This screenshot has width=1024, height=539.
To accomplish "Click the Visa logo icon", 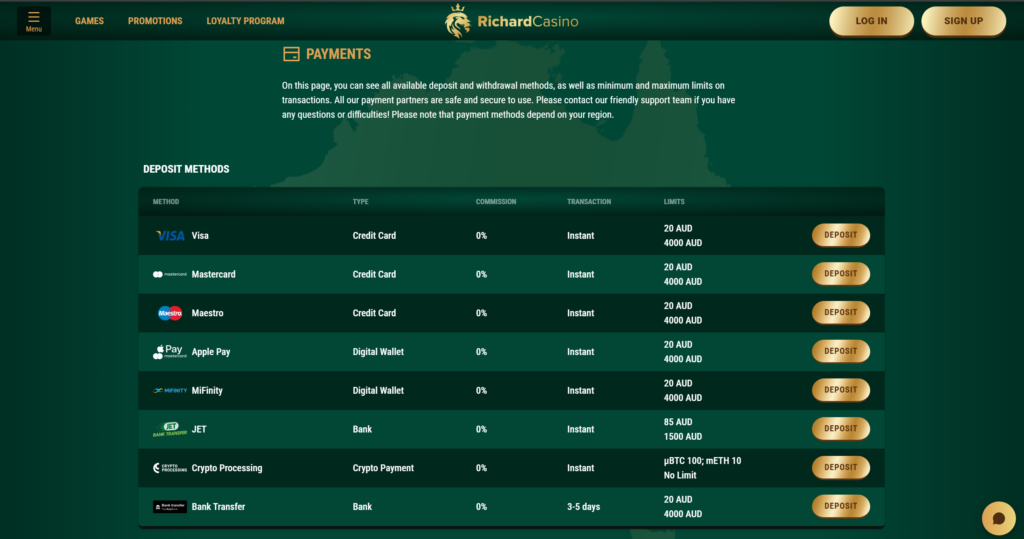I will 170,236.
